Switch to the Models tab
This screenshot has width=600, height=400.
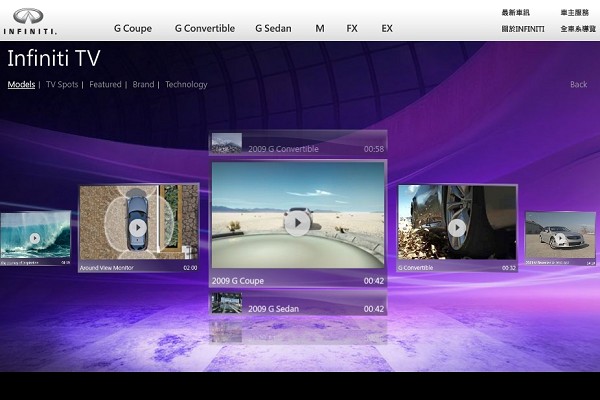point(21,85)
